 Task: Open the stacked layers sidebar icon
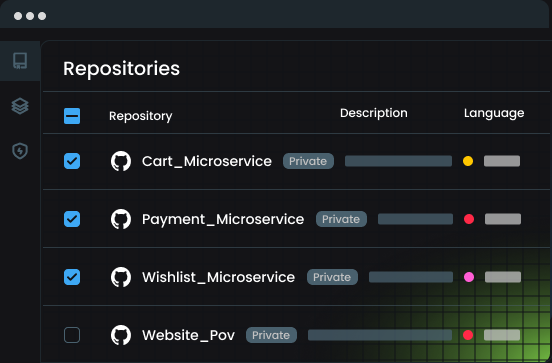pos(20,106)
